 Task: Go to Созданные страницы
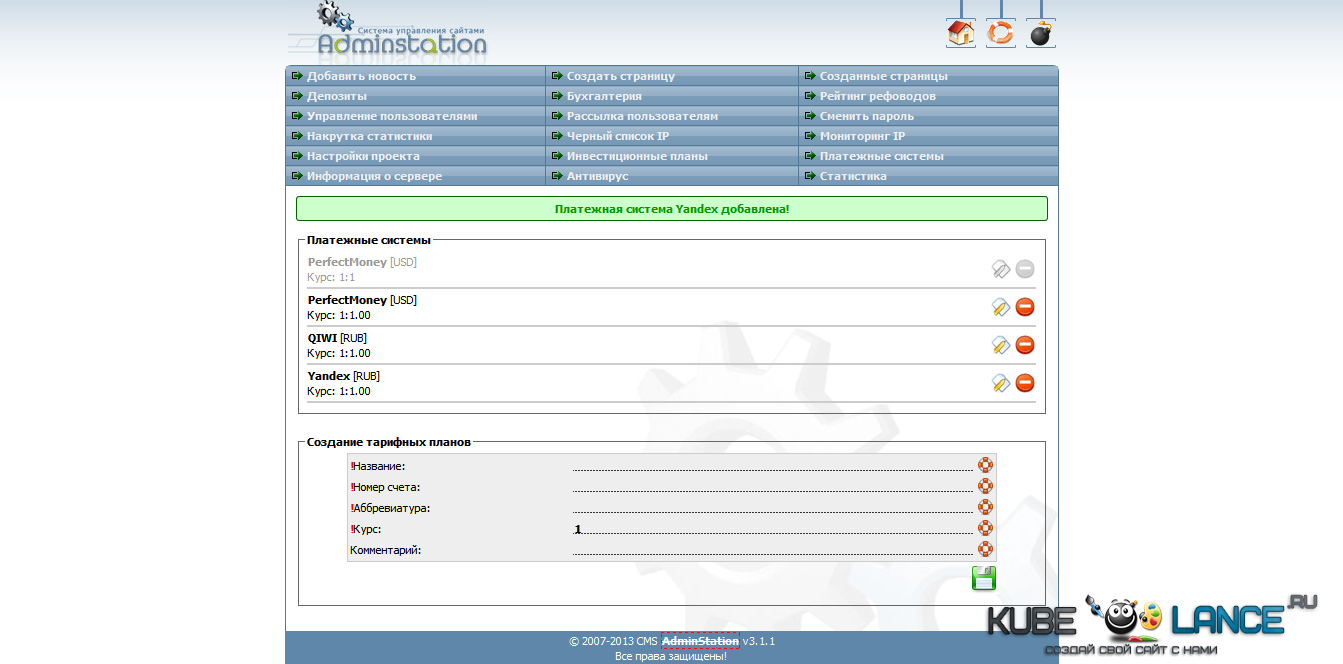[x=884, y=76]
